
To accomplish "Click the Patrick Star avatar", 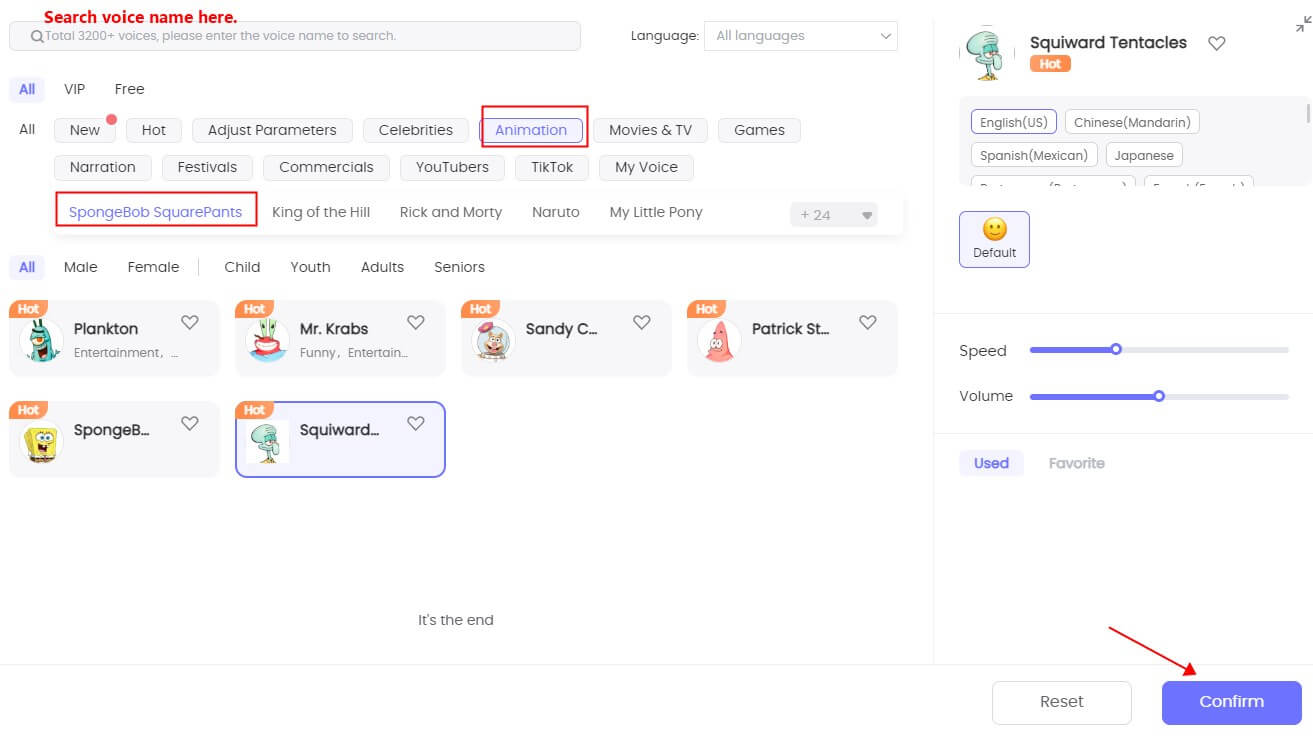I will click(x=719, y=340).
